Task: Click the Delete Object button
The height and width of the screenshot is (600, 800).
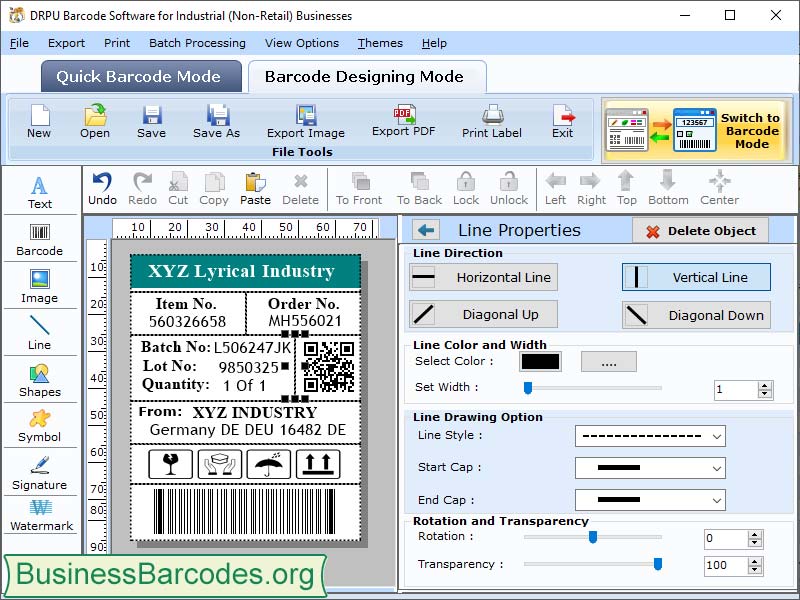Action: 700,230
